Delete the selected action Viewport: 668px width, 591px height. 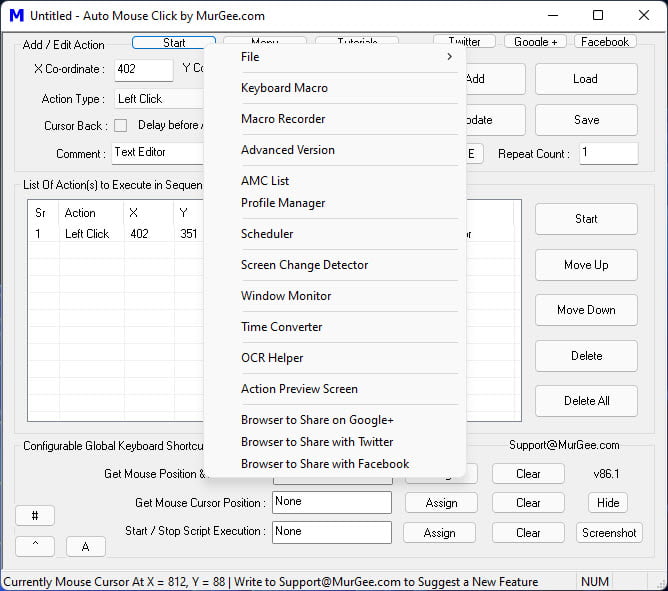click(586, 356)
